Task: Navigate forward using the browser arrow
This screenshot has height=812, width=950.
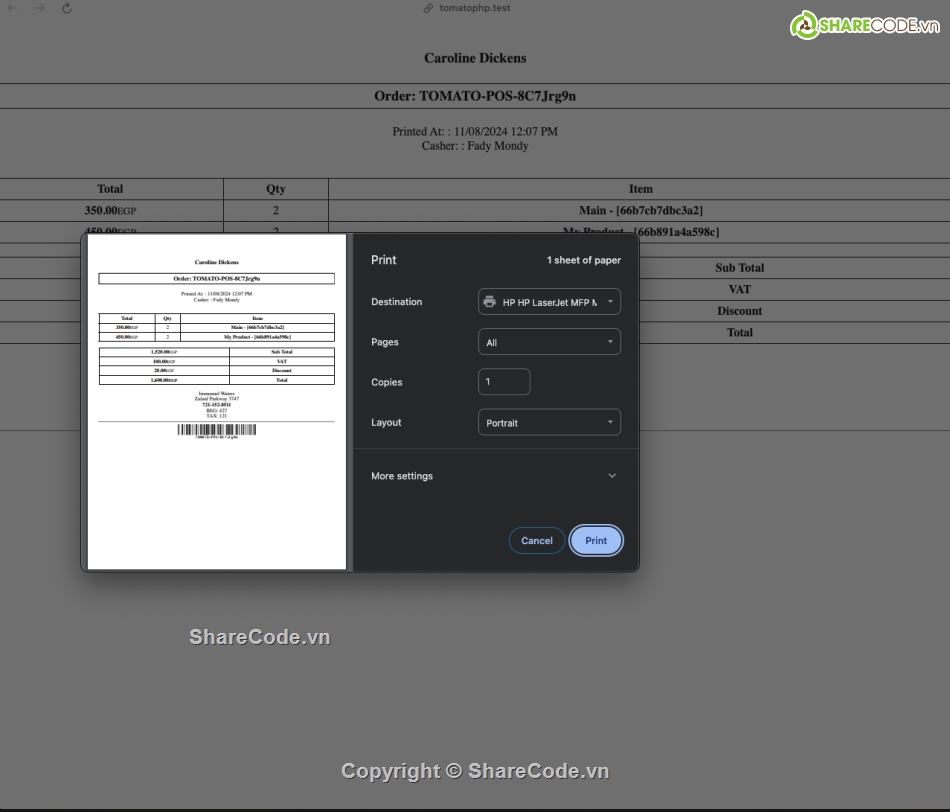Action: (x=38, y=8)
